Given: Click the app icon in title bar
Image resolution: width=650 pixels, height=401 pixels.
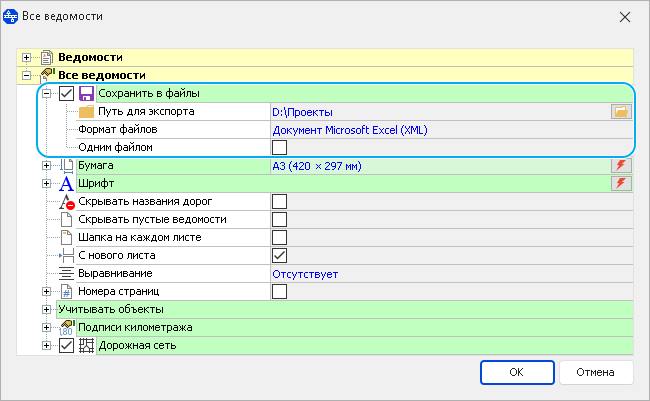Looking at the screenshot, I should point(10,17).
